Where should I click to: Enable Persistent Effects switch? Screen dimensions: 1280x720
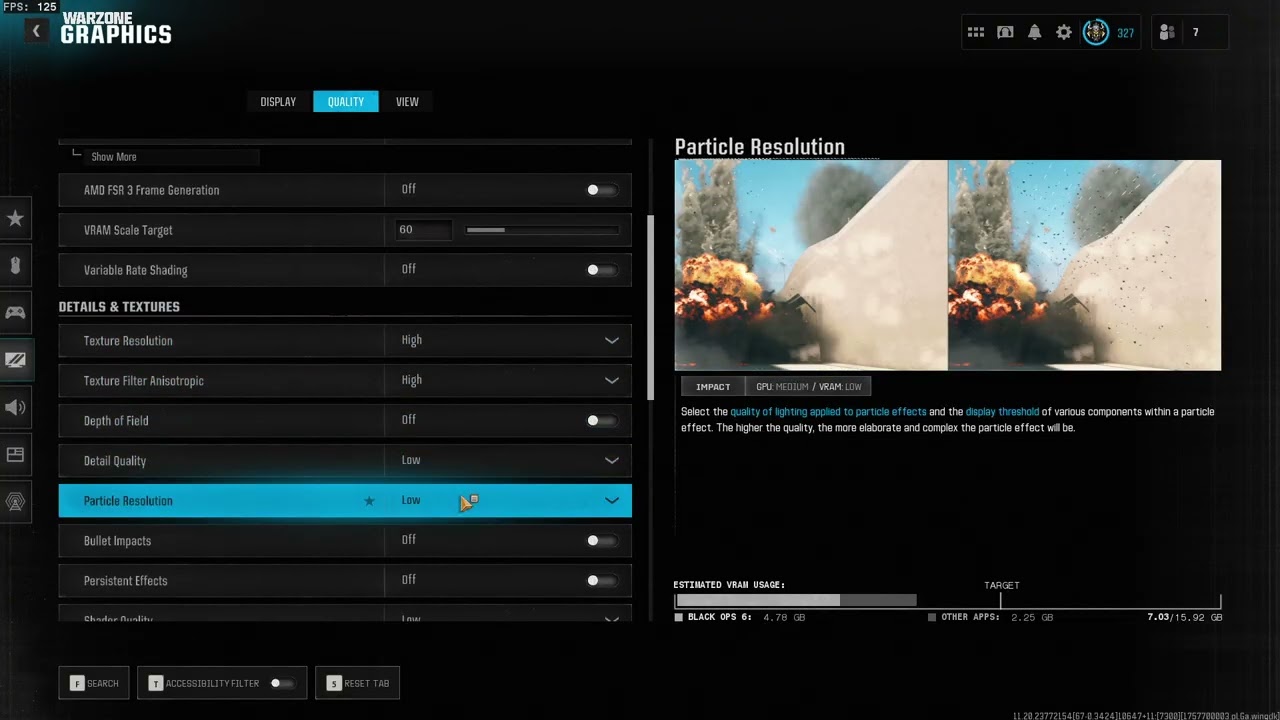coord(601,581)
